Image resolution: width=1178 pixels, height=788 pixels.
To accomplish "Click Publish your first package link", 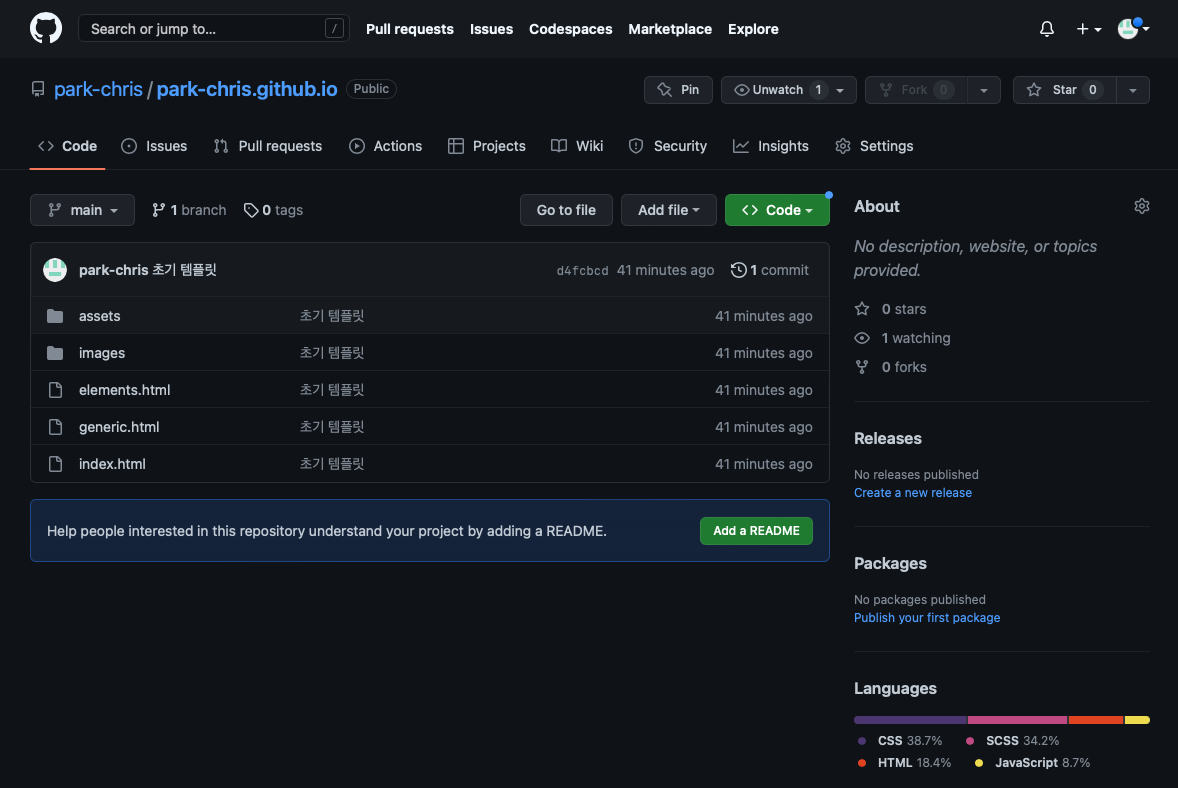I will [x=927, y=617].
